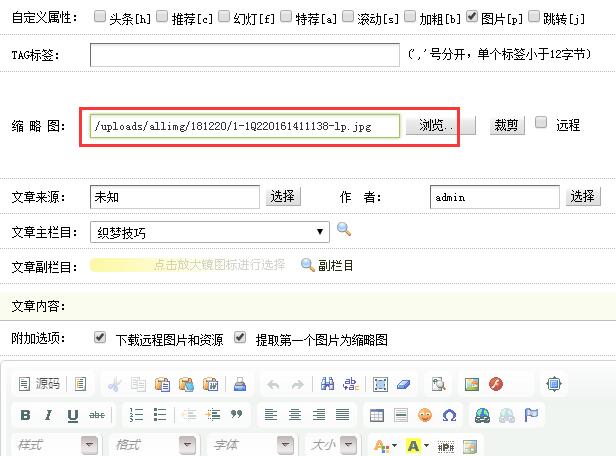
Task: Click the templates icon next to 源码
Action: tap(80, 384)
